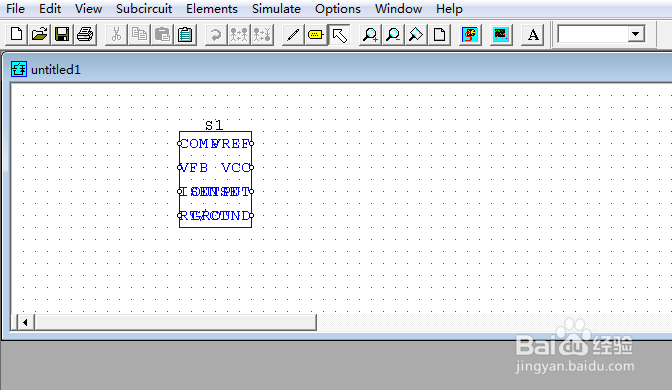The width and height of the screenshot is (672, 390).
Task: Click the Run Simulation icon
Action: tap(470, 34)
